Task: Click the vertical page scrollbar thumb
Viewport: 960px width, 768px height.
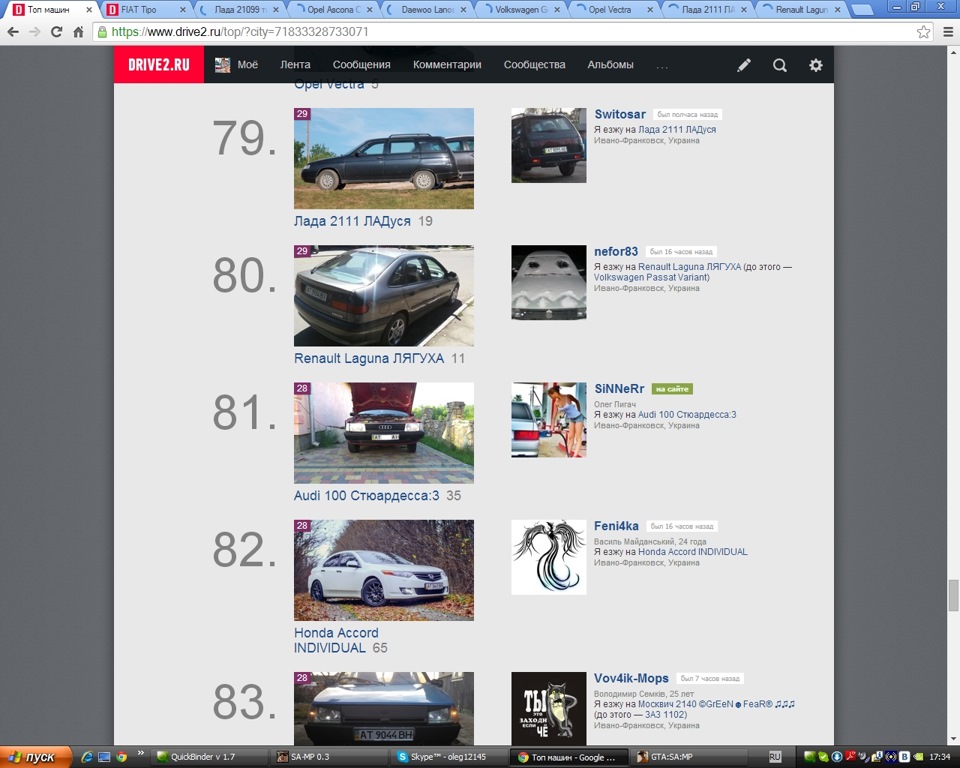Action: pos(953,595)
